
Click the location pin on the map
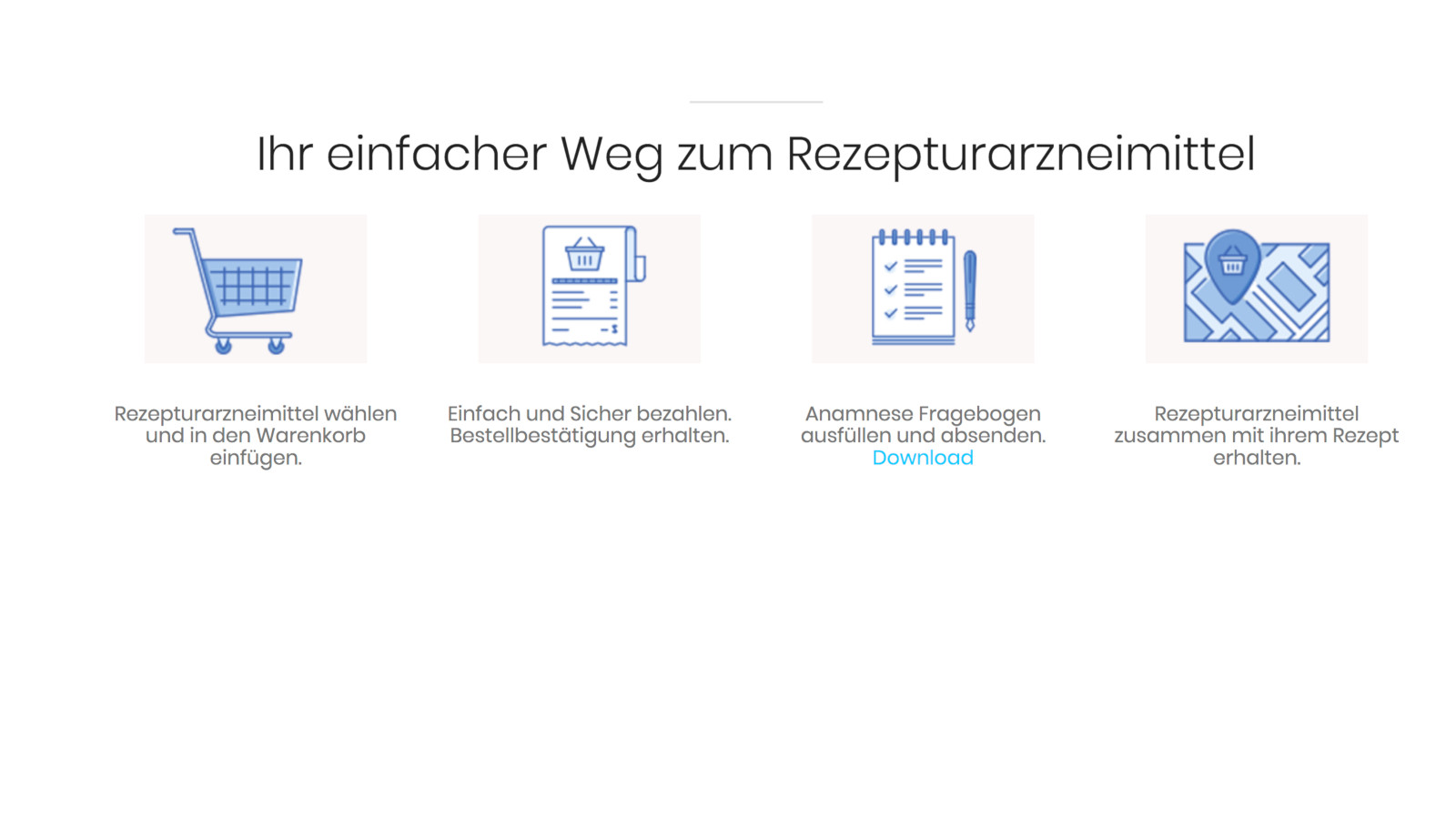coord(1232,264)
